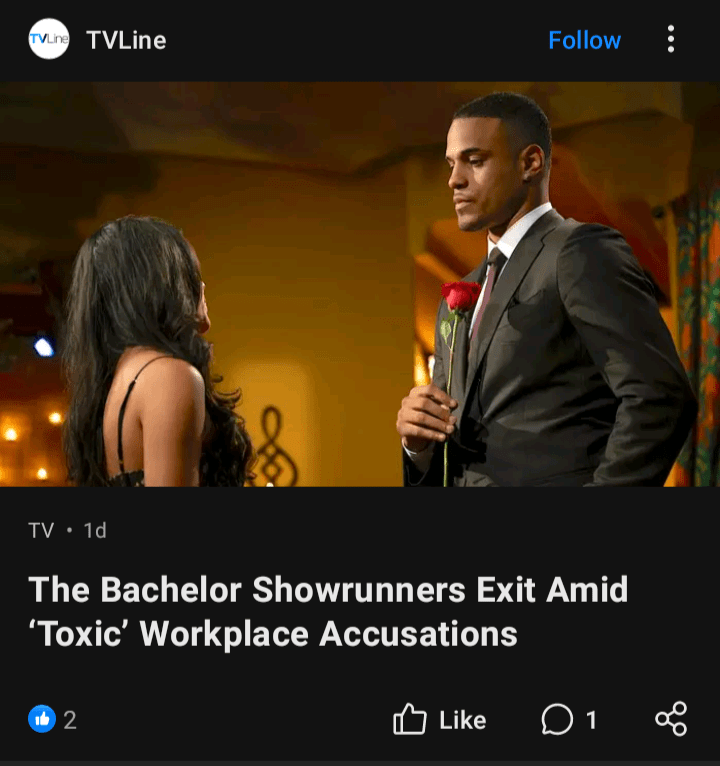The image size is (720, 766).
Task: Click the red rose in the photo
Action: coord(460,295)
